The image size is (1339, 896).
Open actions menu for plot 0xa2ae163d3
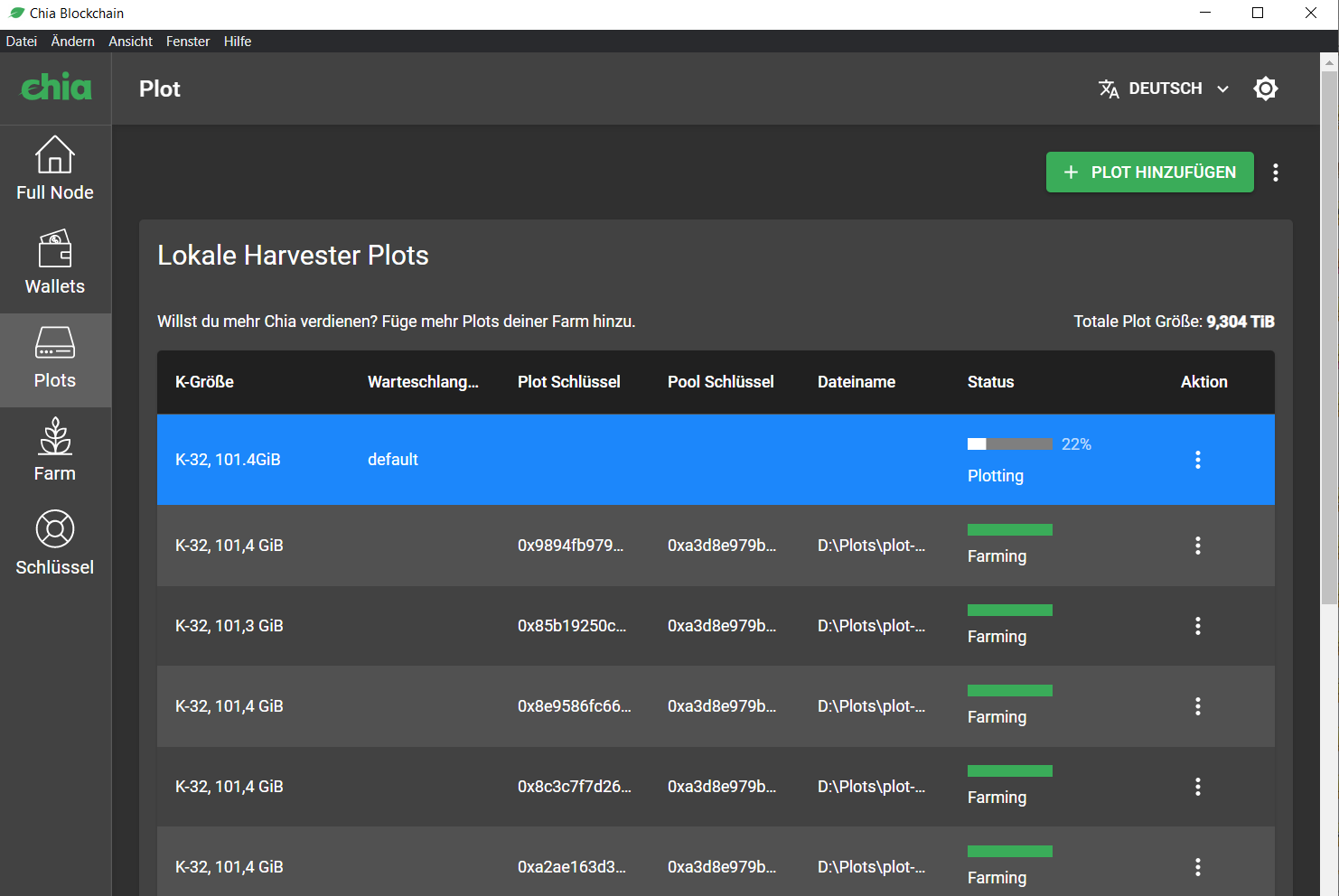pyautogui.click(x=1198, y=867)
